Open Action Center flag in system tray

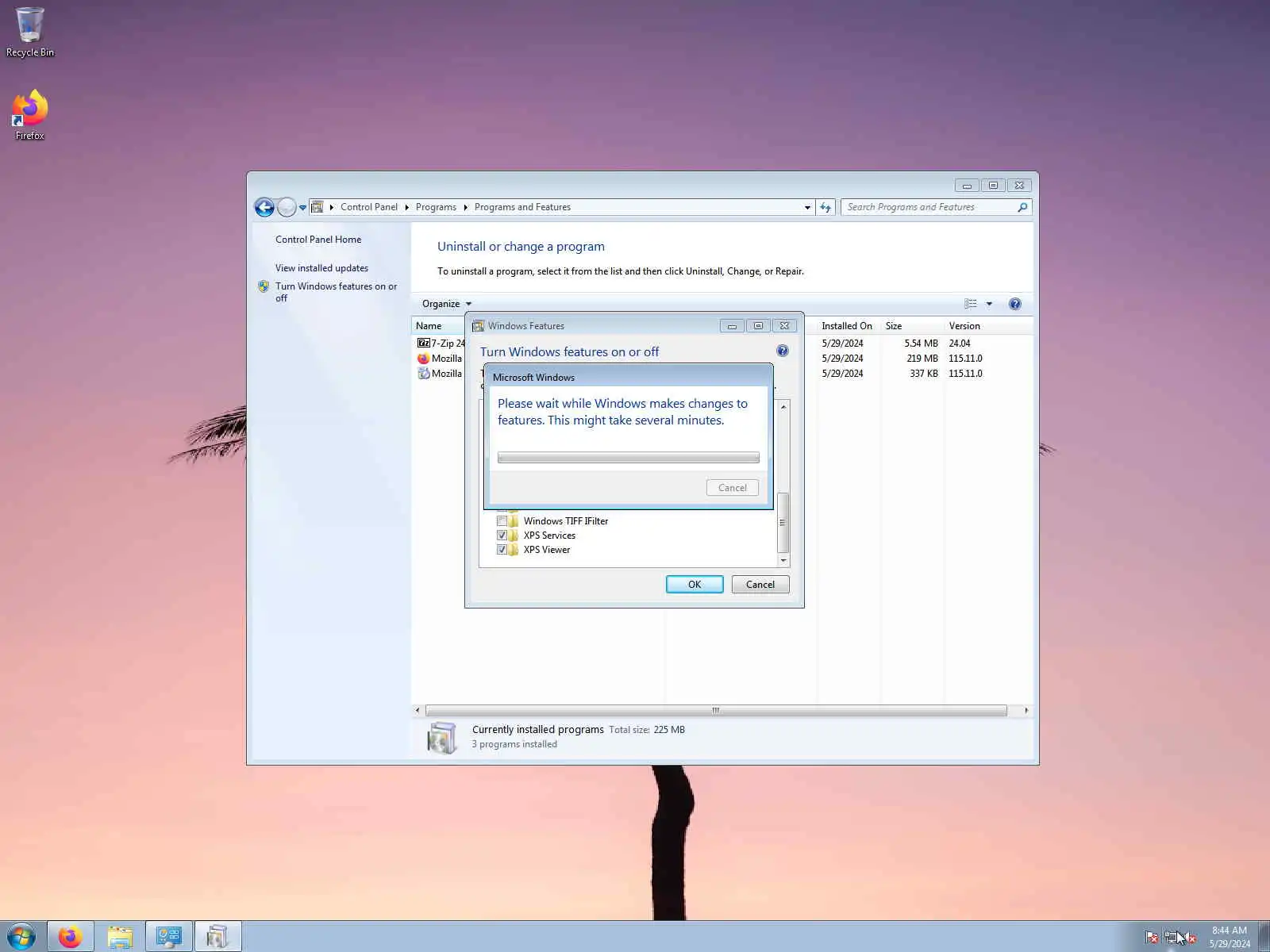click(x=1152, y=938)
